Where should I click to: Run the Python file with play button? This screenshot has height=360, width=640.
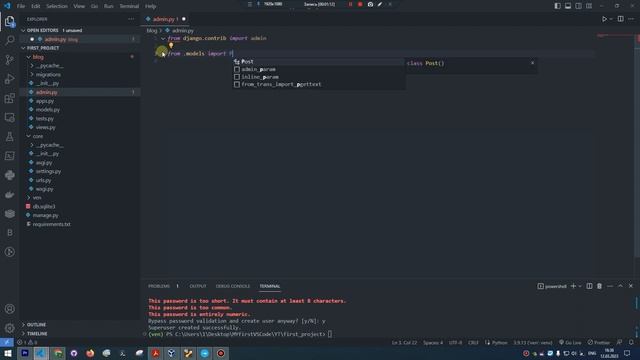[604, 19]
